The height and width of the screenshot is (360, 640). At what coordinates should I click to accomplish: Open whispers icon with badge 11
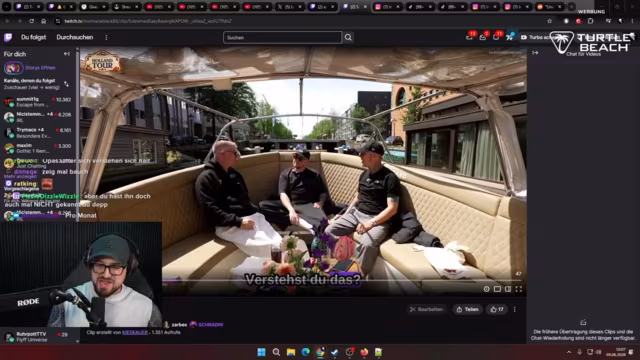tap(496, 37)
